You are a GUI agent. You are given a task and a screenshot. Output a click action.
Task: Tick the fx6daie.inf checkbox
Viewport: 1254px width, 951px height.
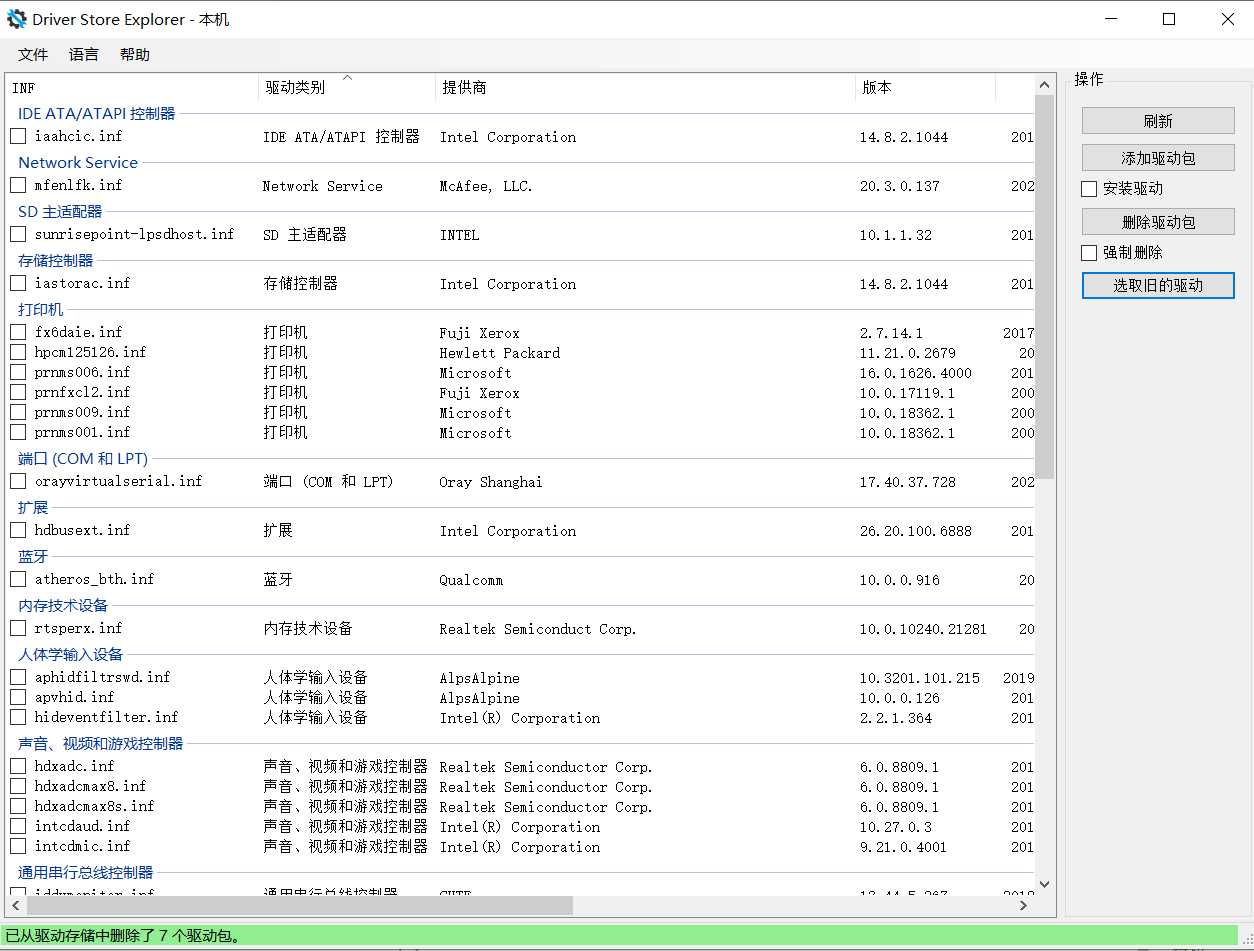pyautogui.click(x=18, y=332)
